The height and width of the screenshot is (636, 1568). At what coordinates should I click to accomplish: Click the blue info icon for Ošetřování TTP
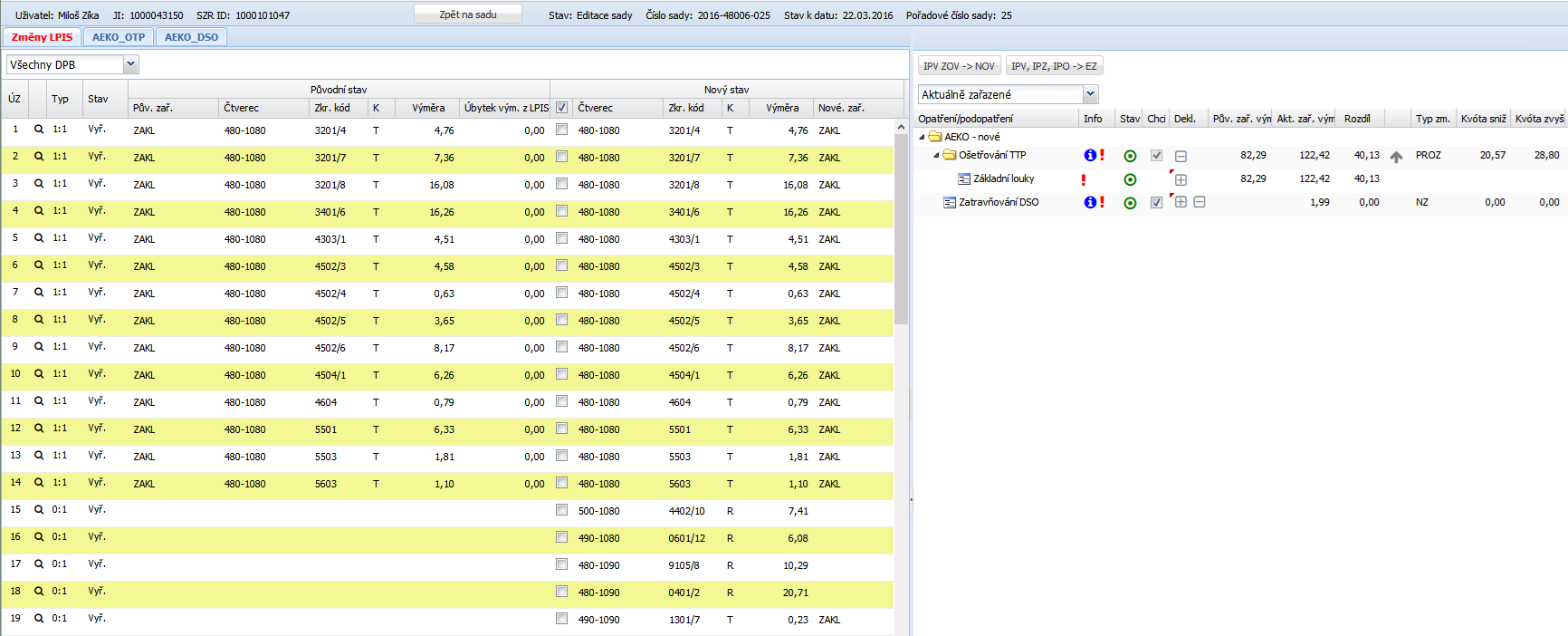point(1090,155)
